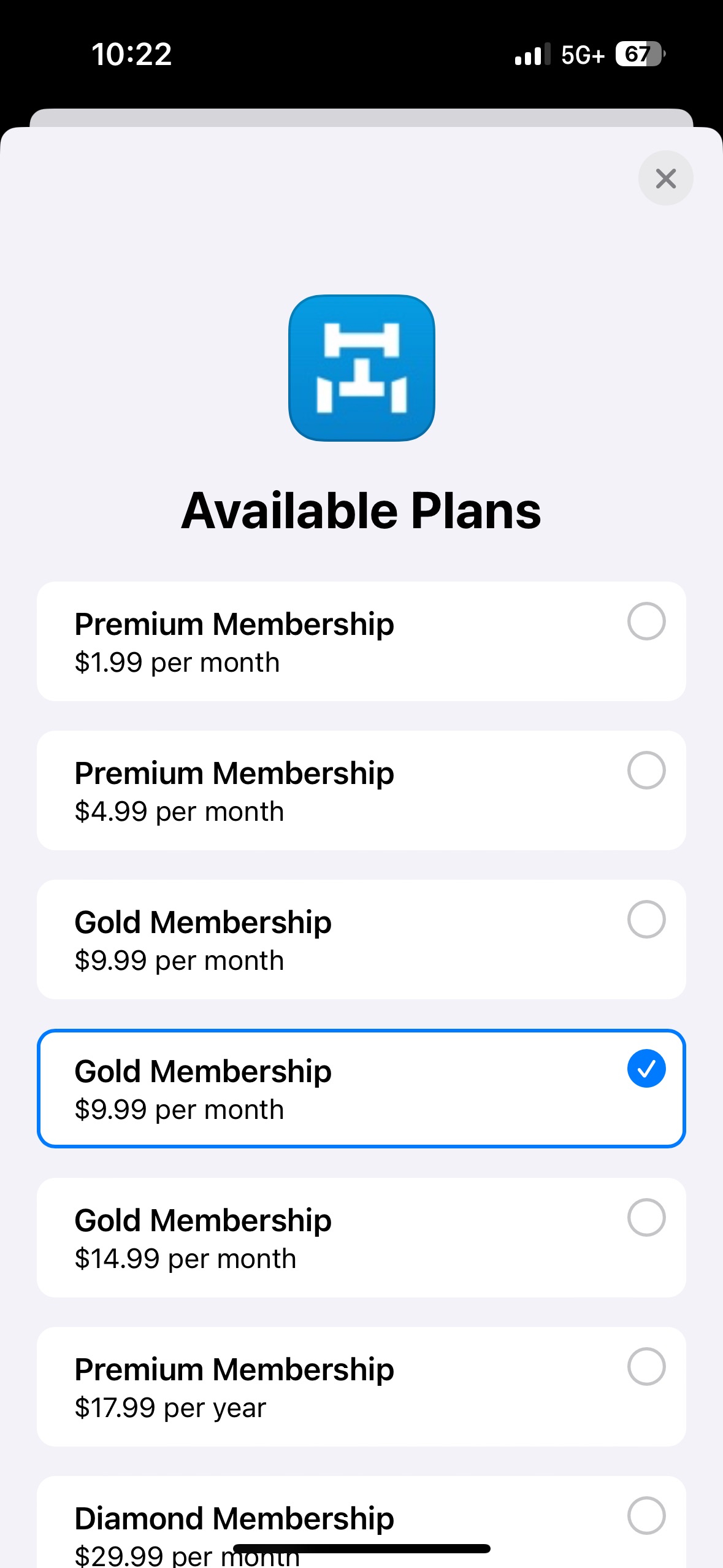Tap the 10:22 clock in status bar
723x1568 pixels.
coord(131,55)
